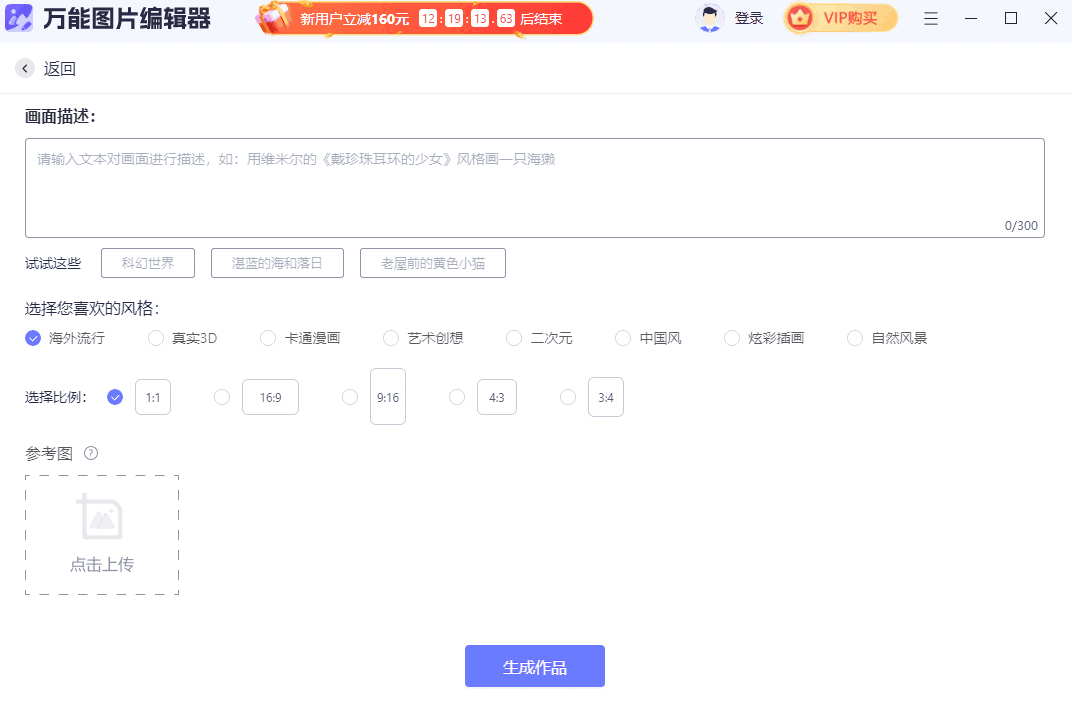
Task: Click the back arrow beside 返回
Action: 24,68
